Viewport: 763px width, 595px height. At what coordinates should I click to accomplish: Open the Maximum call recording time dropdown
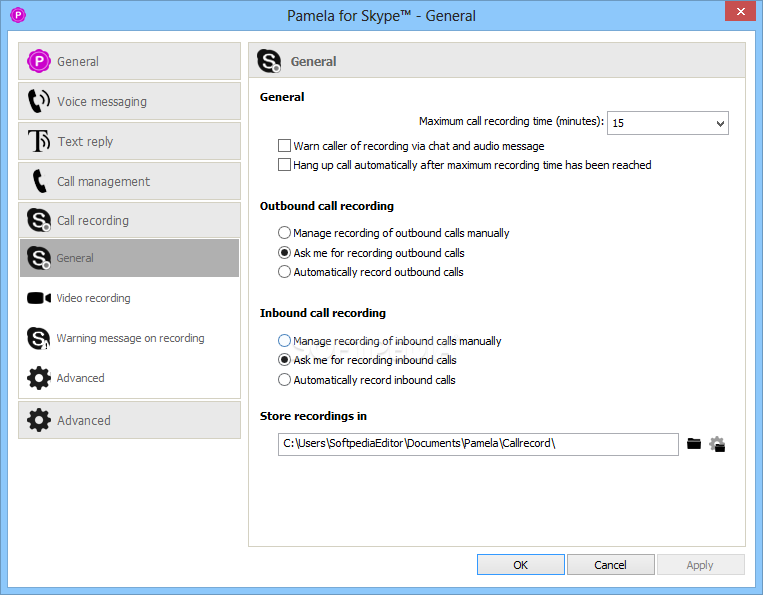(x=668, y=123)
